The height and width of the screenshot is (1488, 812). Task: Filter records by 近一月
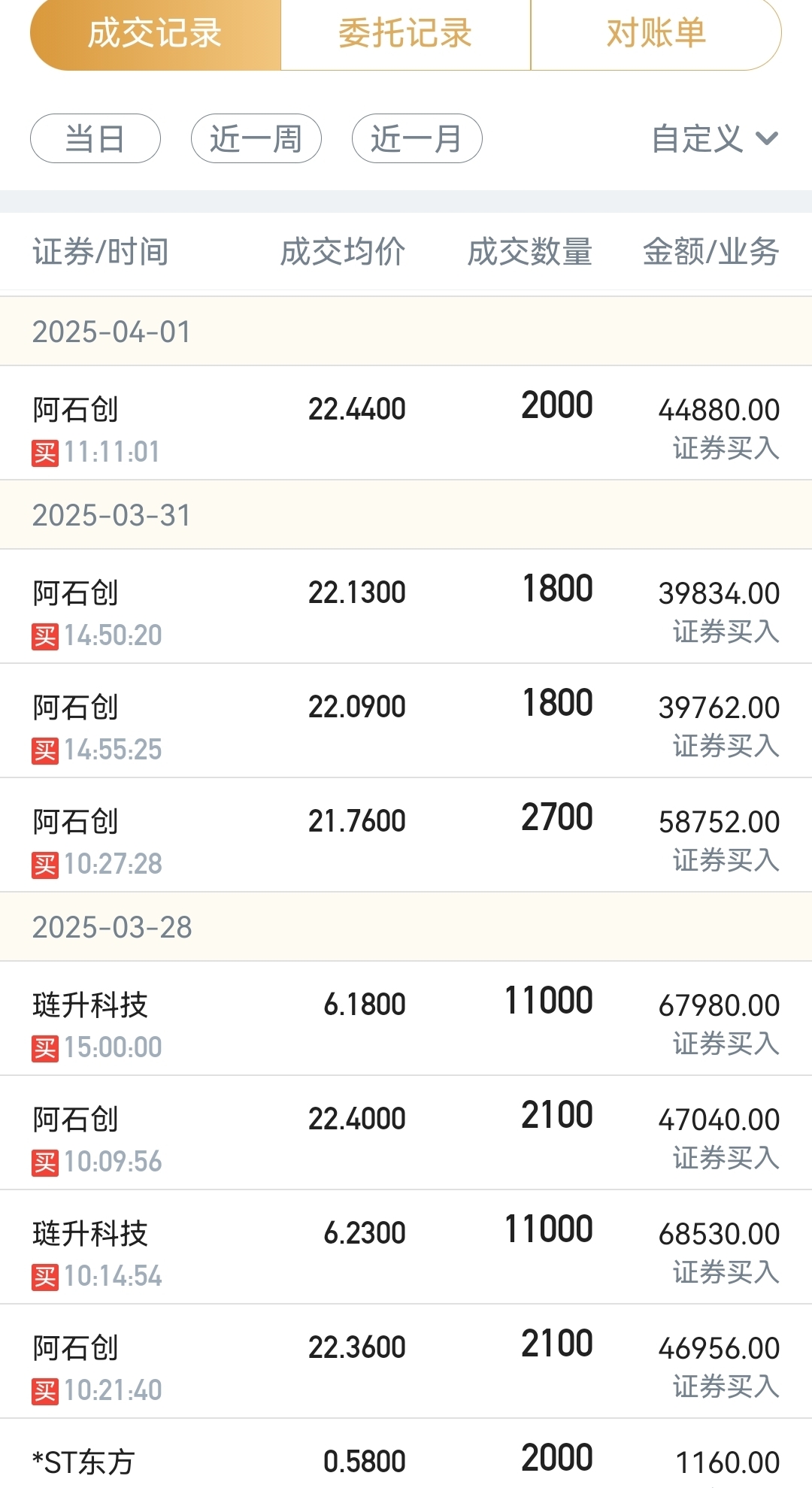pos(417,138)
